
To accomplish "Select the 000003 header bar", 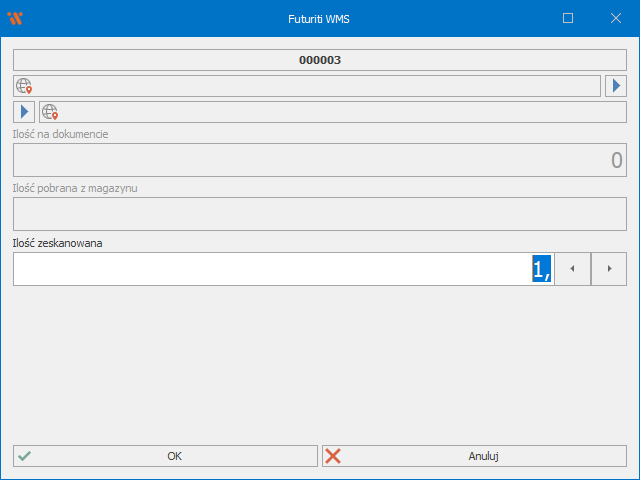I will [320, 60].
